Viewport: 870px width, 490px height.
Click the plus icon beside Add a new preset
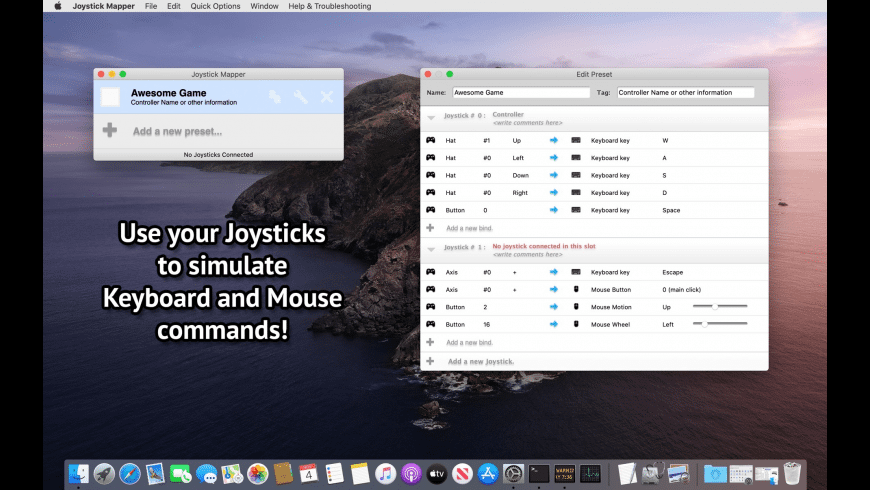coord(110,130)
